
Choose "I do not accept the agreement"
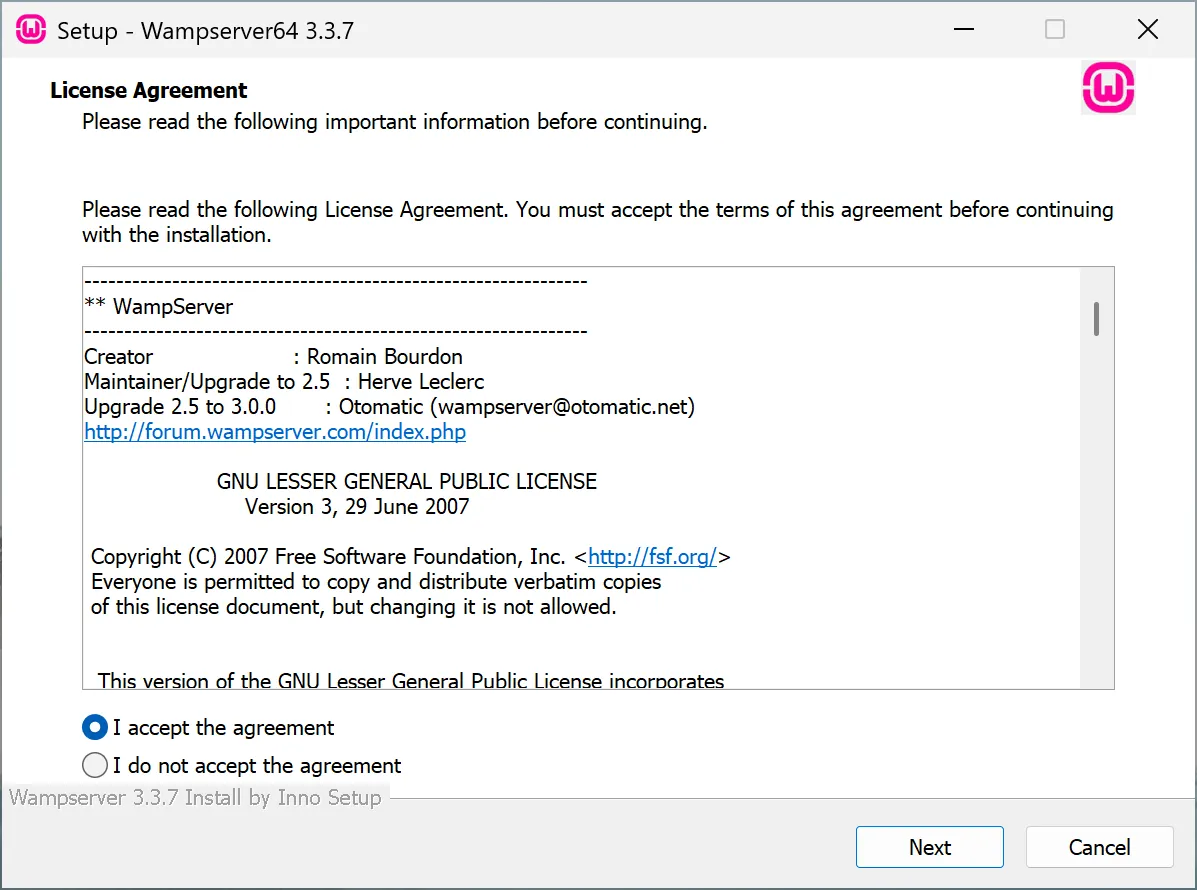[x=95, y=766]
